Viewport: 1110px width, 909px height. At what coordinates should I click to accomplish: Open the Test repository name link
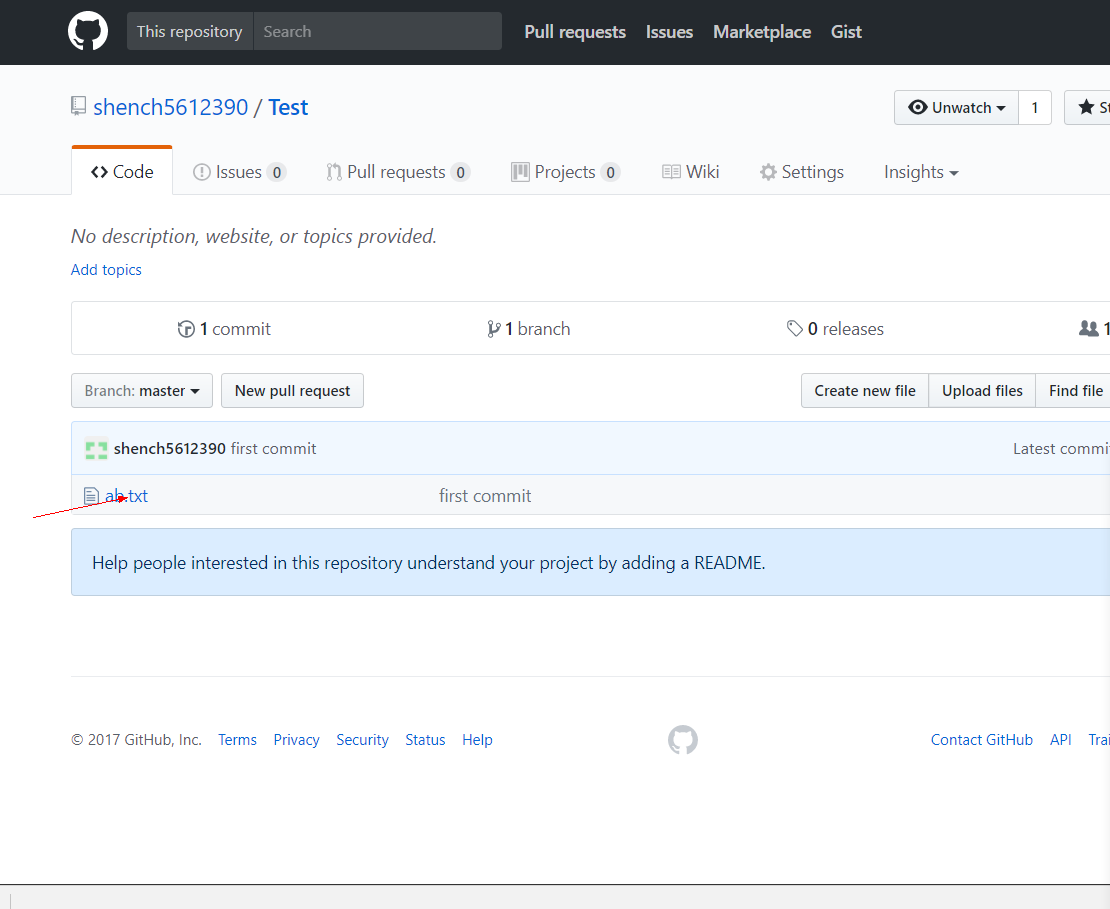[x=288, y=108]
